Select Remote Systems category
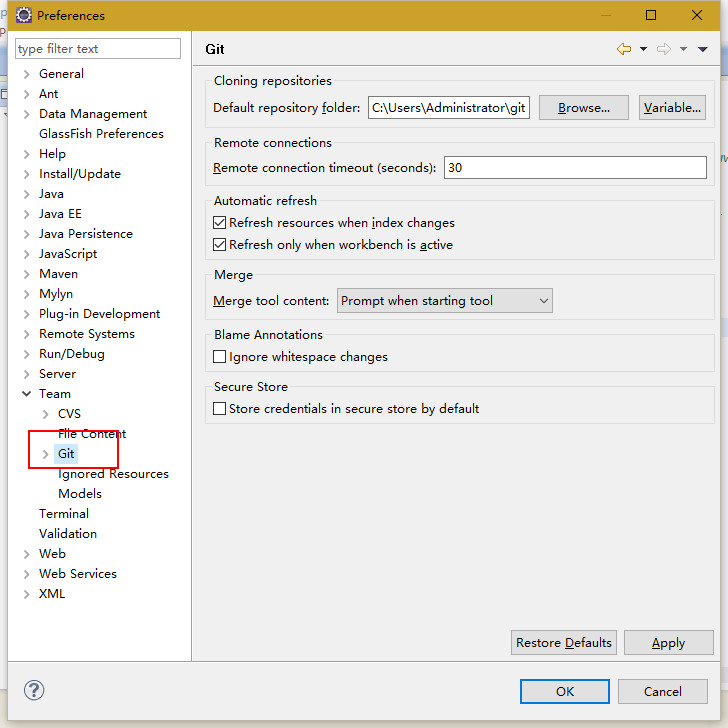Image resolution: width=728 pixels, height=728 pixels. click(x=87, y=334)
